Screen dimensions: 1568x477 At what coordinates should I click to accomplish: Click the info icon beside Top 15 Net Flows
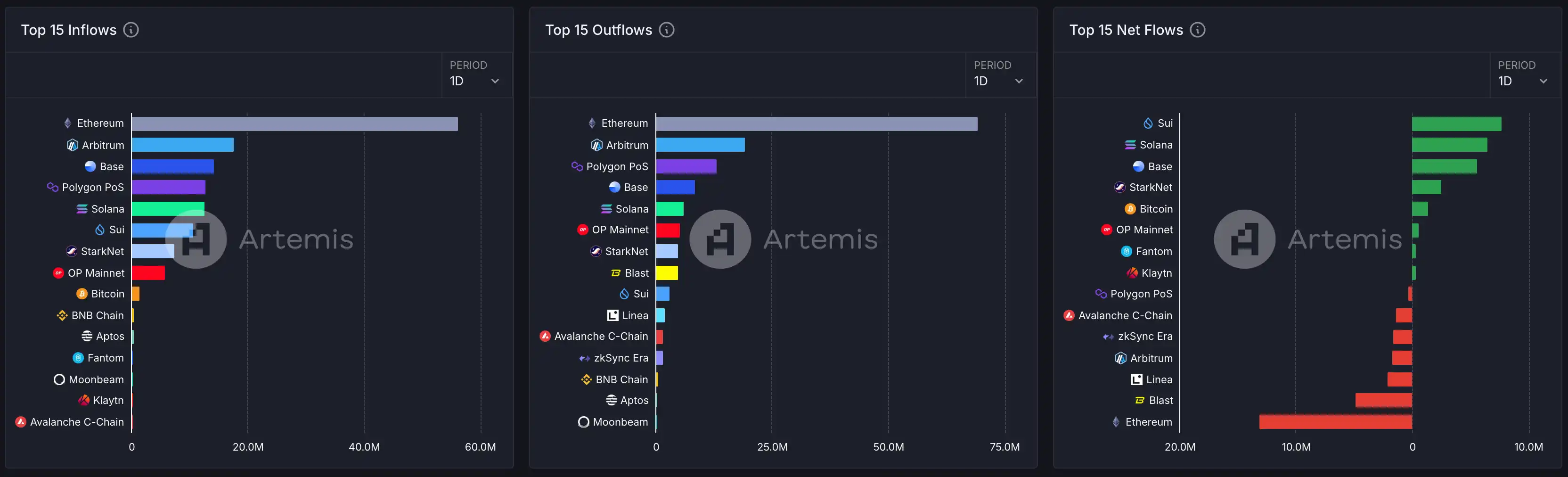tap(1197, 30)
